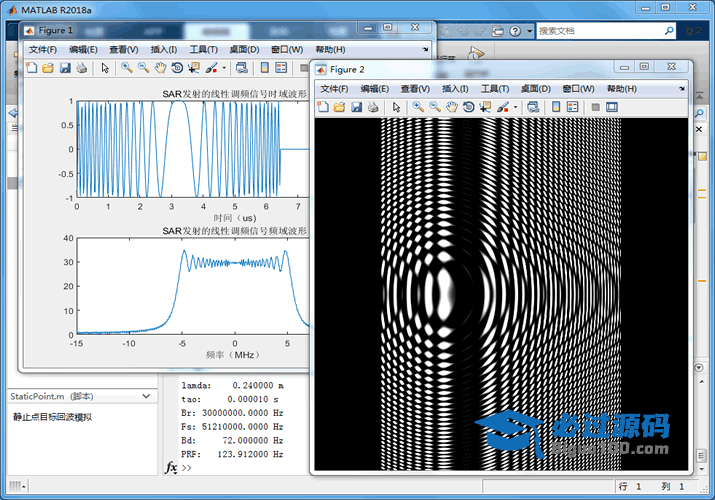Open 编辑(E) menu in Figure 2
This screenshot has height=500, width=715.
(x=375, y=89)
